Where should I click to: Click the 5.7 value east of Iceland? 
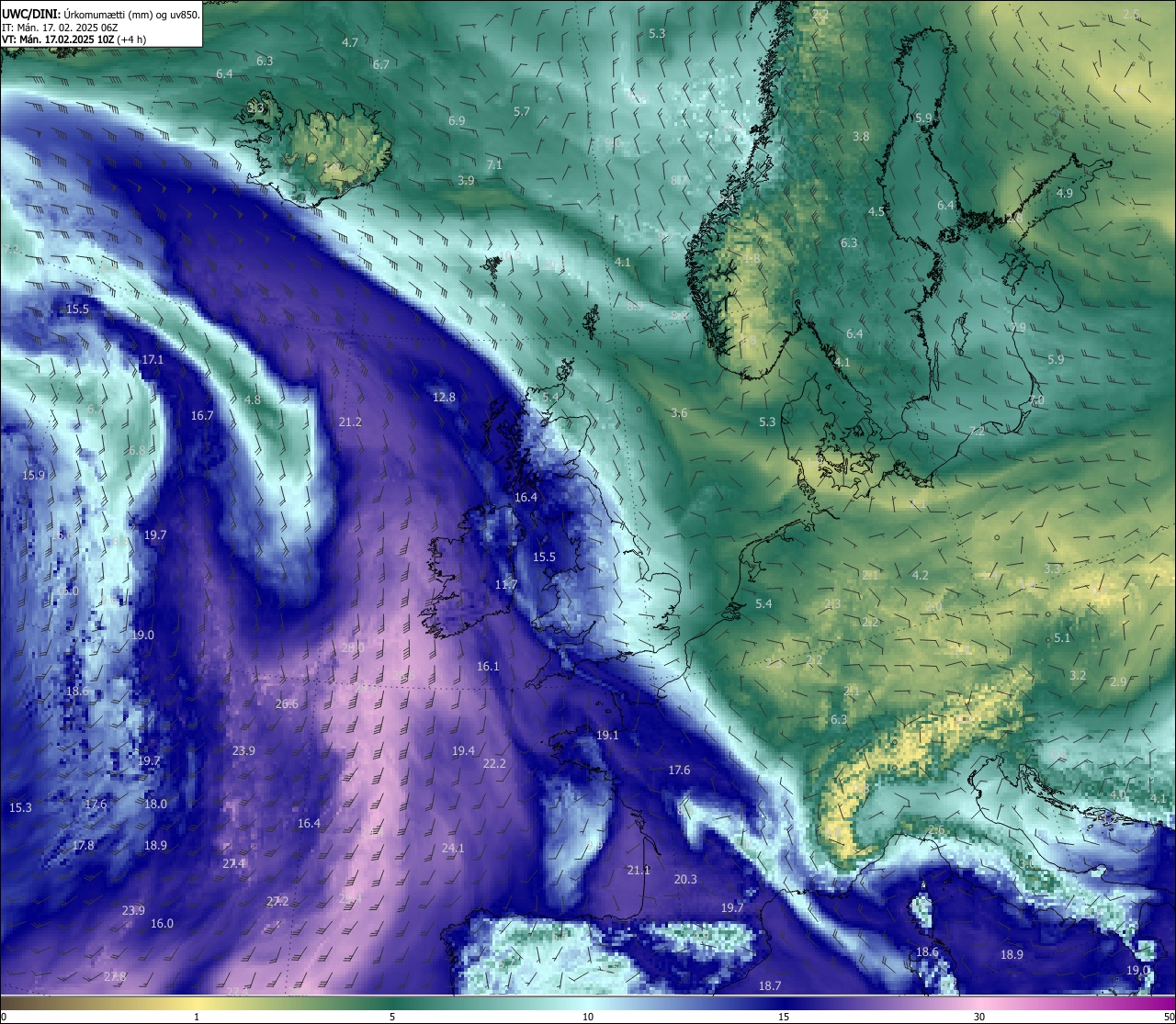pos(522,112)
